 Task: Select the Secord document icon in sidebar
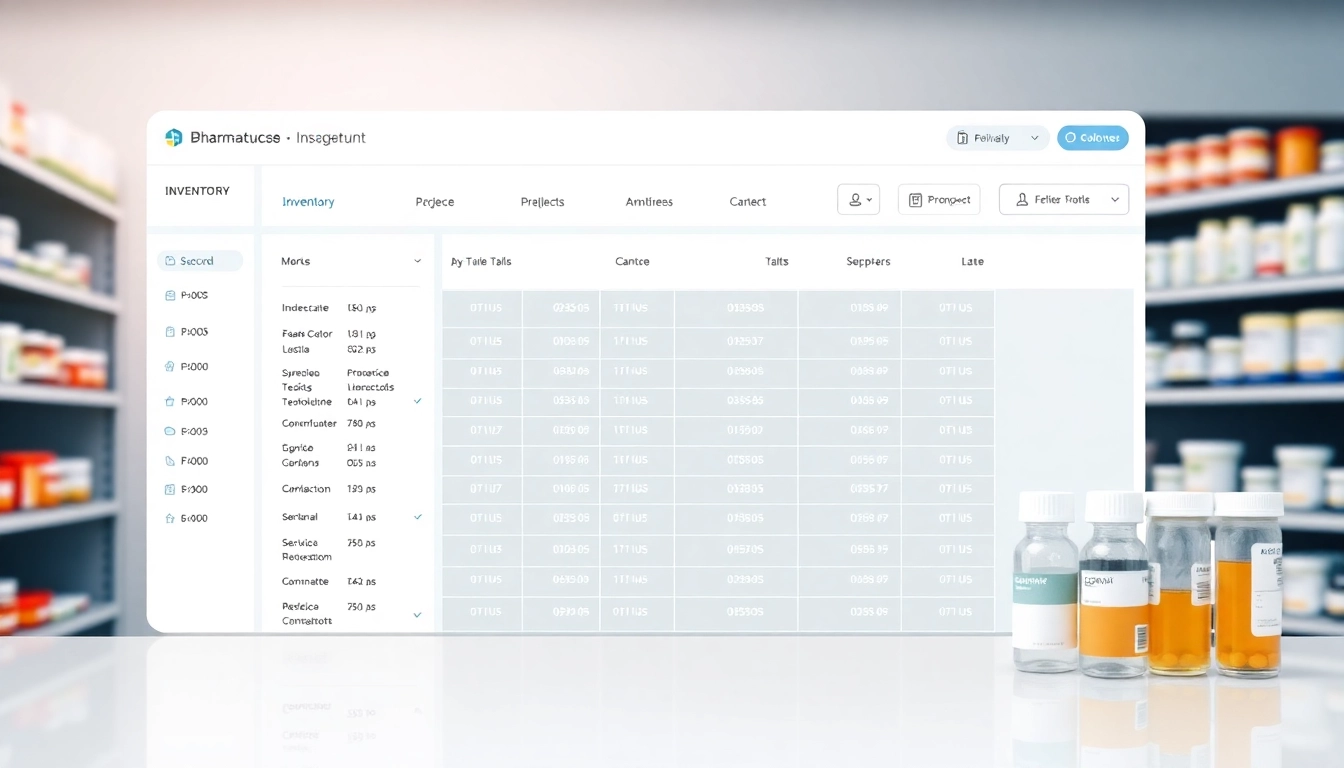pyautogui.click(x=169, y=261)
